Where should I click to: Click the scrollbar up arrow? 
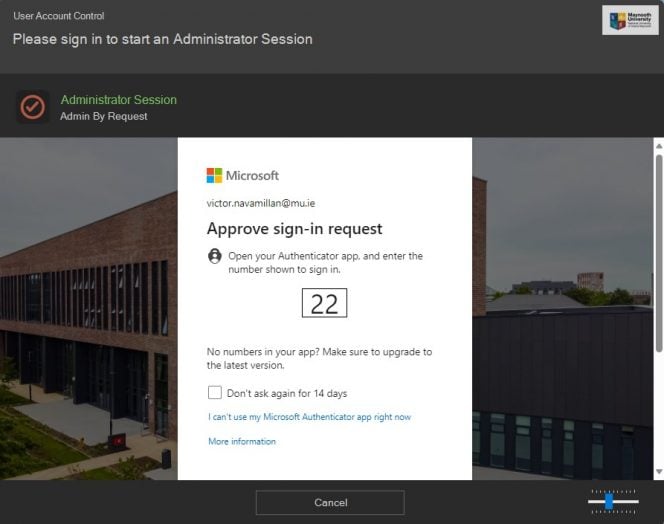coord(659,146)
